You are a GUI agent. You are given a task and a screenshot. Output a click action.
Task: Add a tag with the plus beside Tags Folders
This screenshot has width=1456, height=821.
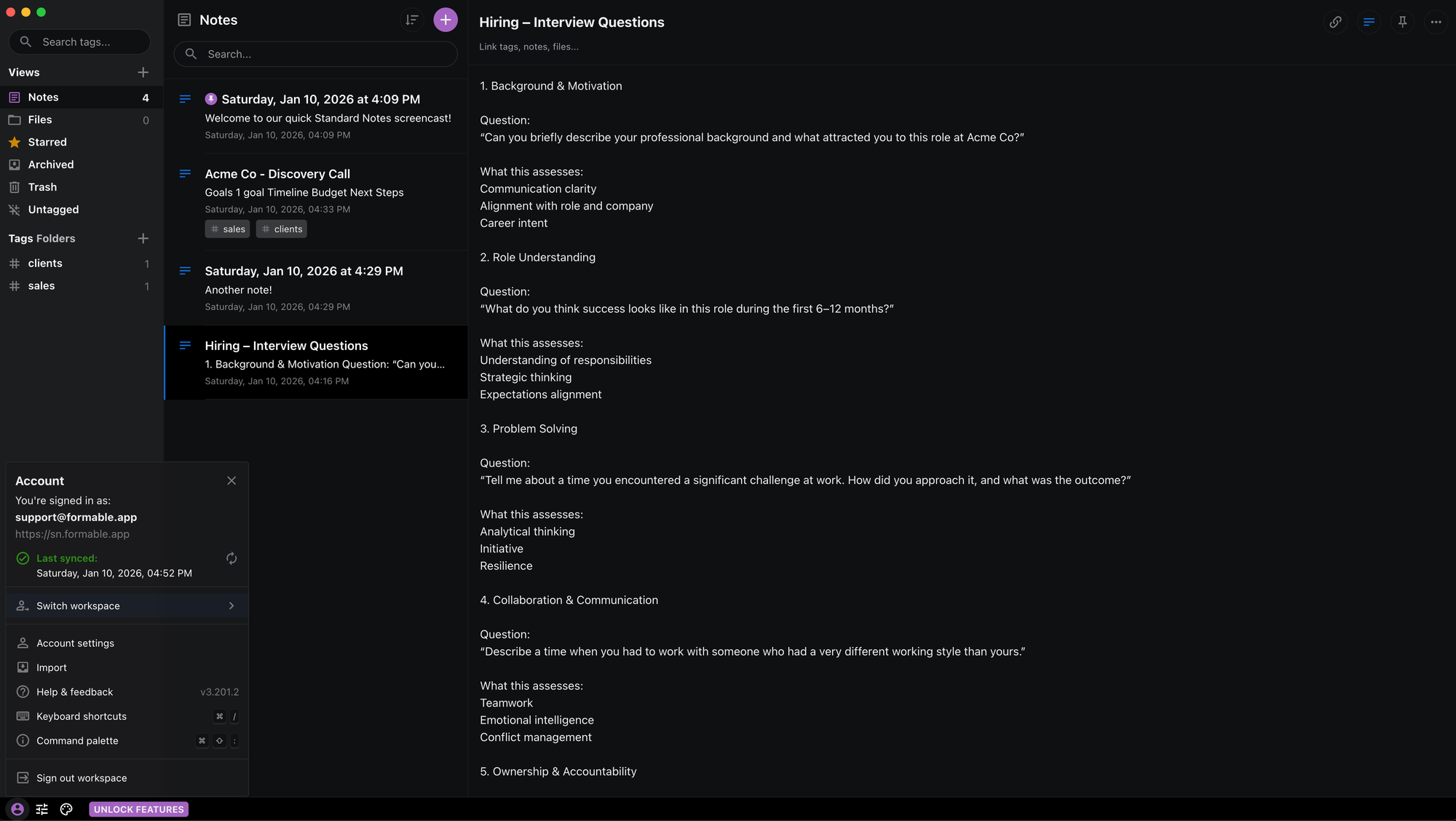[x=143, y=238]
